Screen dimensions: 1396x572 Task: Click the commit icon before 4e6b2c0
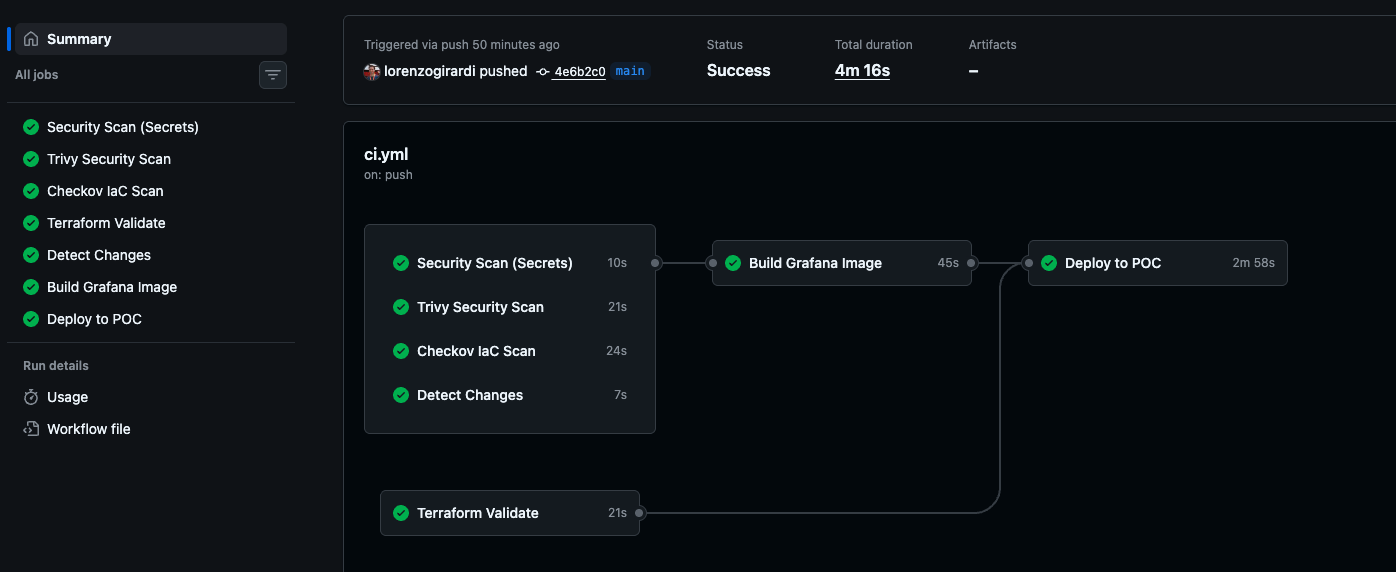point(543,71)
